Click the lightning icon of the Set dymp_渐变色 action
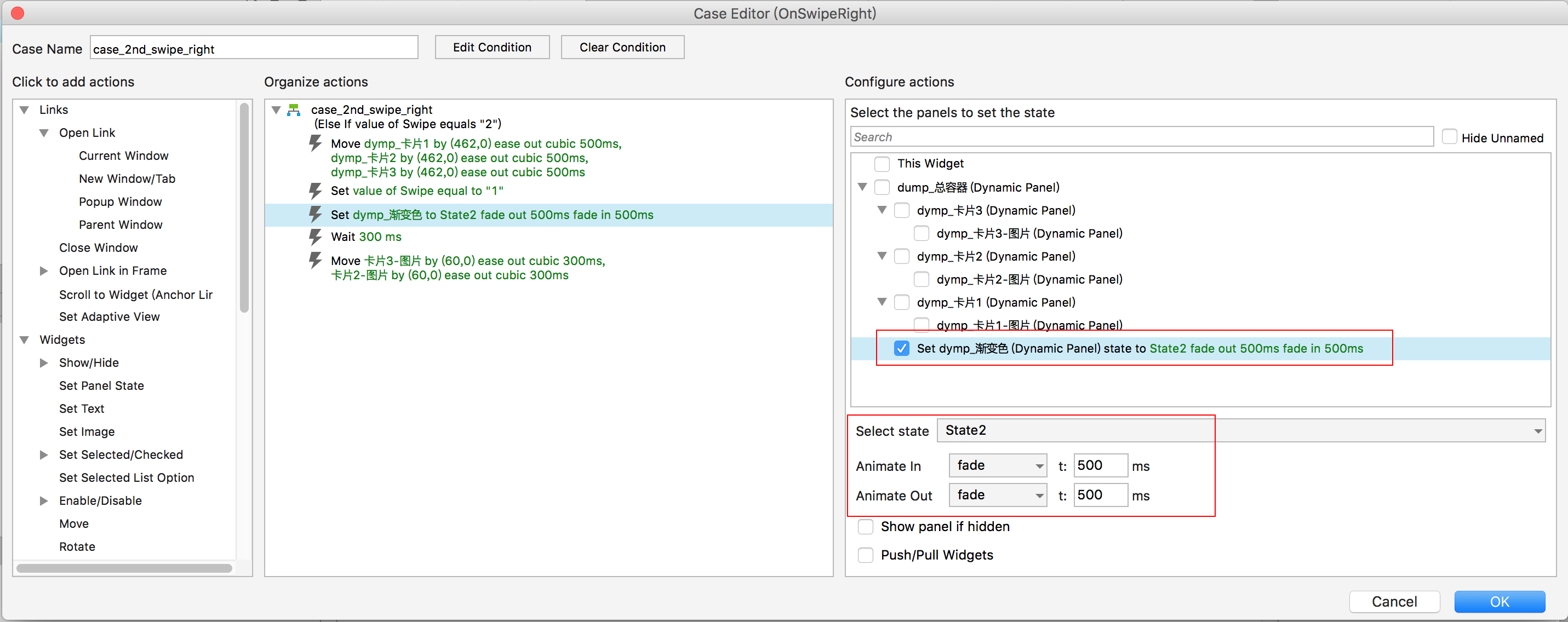The height and width of the screenshot is (622, 1568). tap(314, 214)
